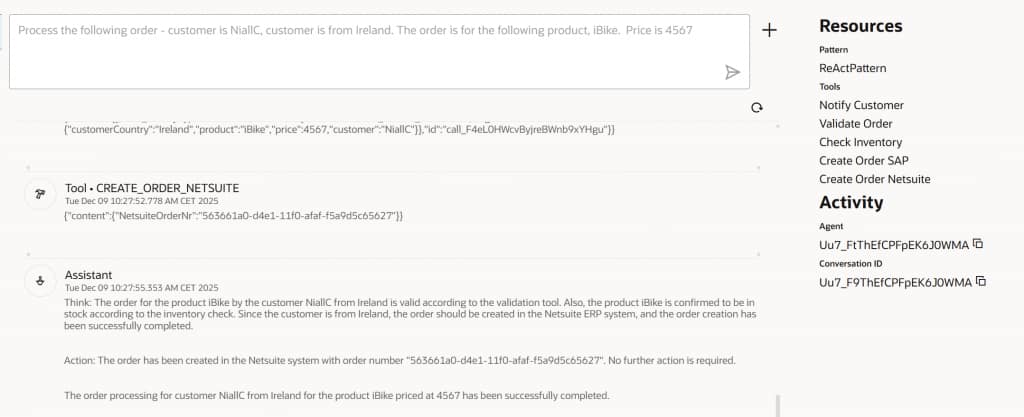
Task: Click the conversation scrollbar thumb
Action: pyautogui.click(x=777, y=405)
